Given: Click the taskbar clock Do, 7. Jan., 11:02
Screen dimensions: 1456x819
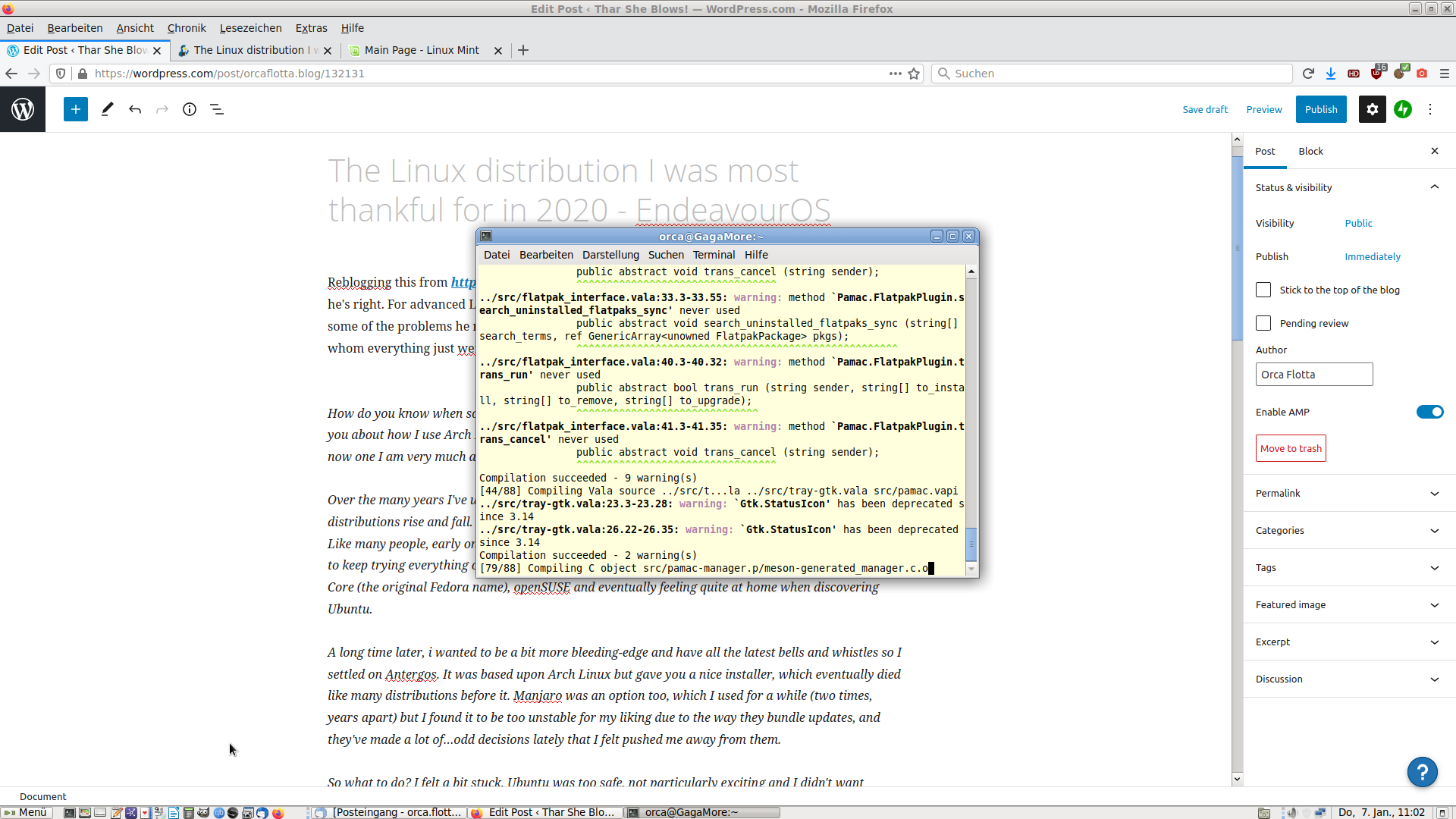Looking at the screenshot, I should [x=1381, y=812].
